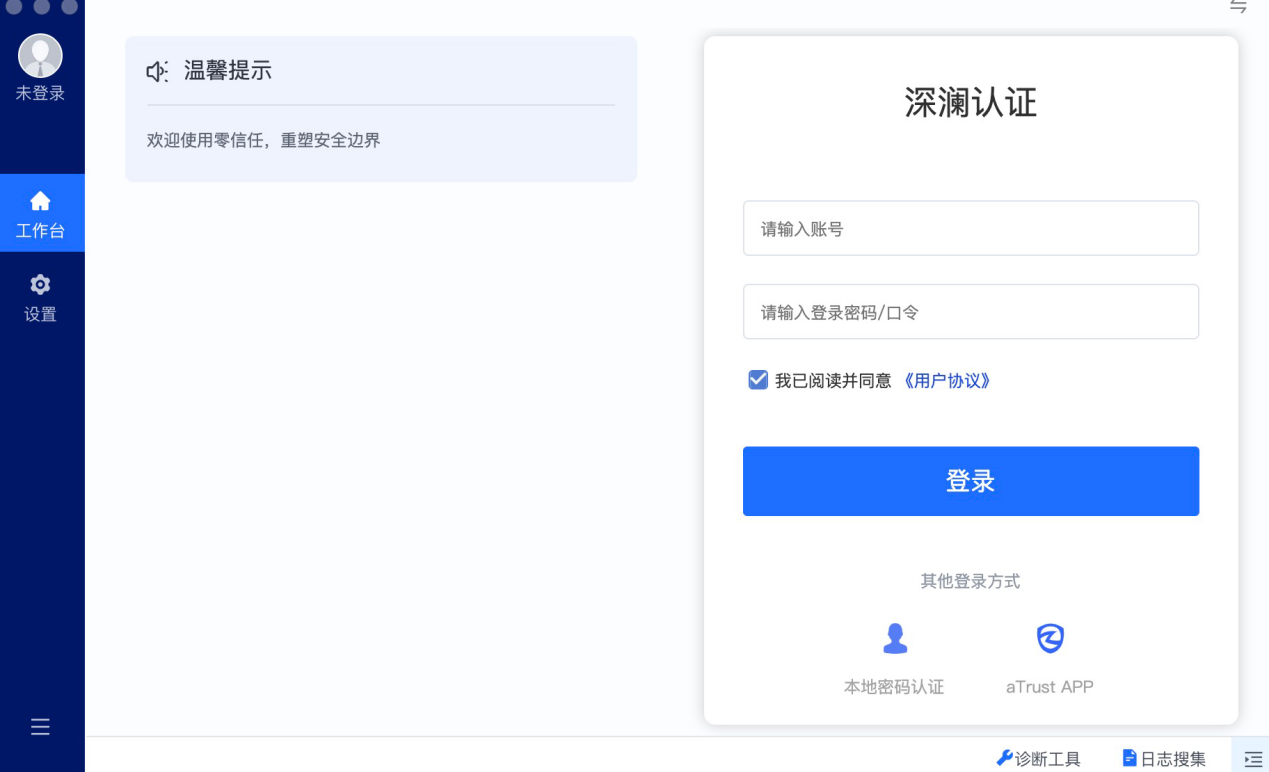Open the 工作台 home tab
Viewport: 1269px width, 772px height.
(40, 213)
